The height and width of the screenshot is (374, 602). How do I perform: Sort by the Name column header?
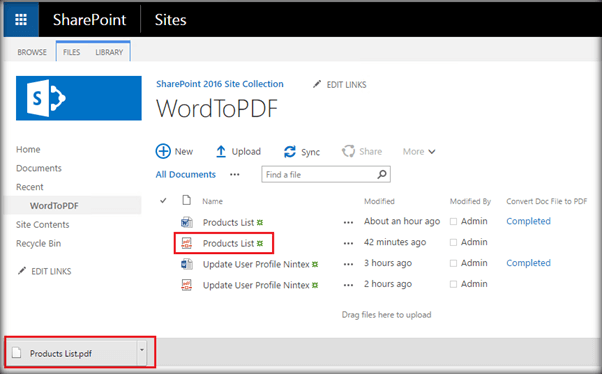(x=212, y=201)
